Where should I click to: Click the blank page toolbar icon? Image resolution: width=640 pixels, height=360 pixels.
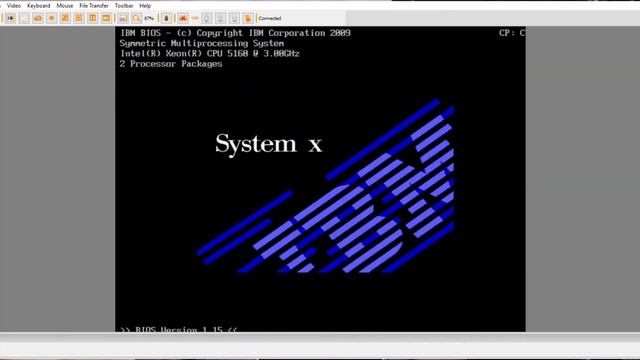24,18
